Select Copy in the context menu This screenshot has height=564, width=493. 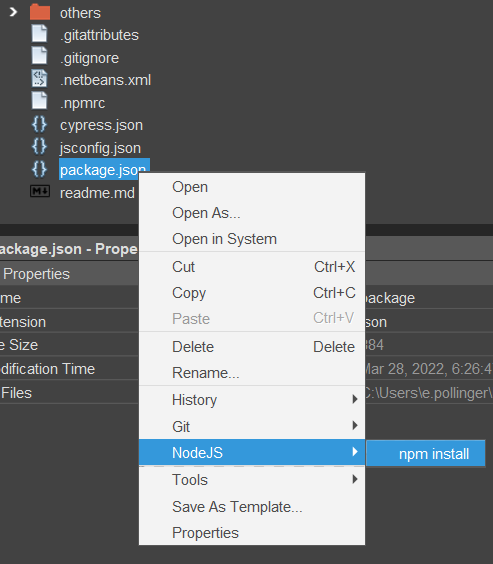click(252, 293)
